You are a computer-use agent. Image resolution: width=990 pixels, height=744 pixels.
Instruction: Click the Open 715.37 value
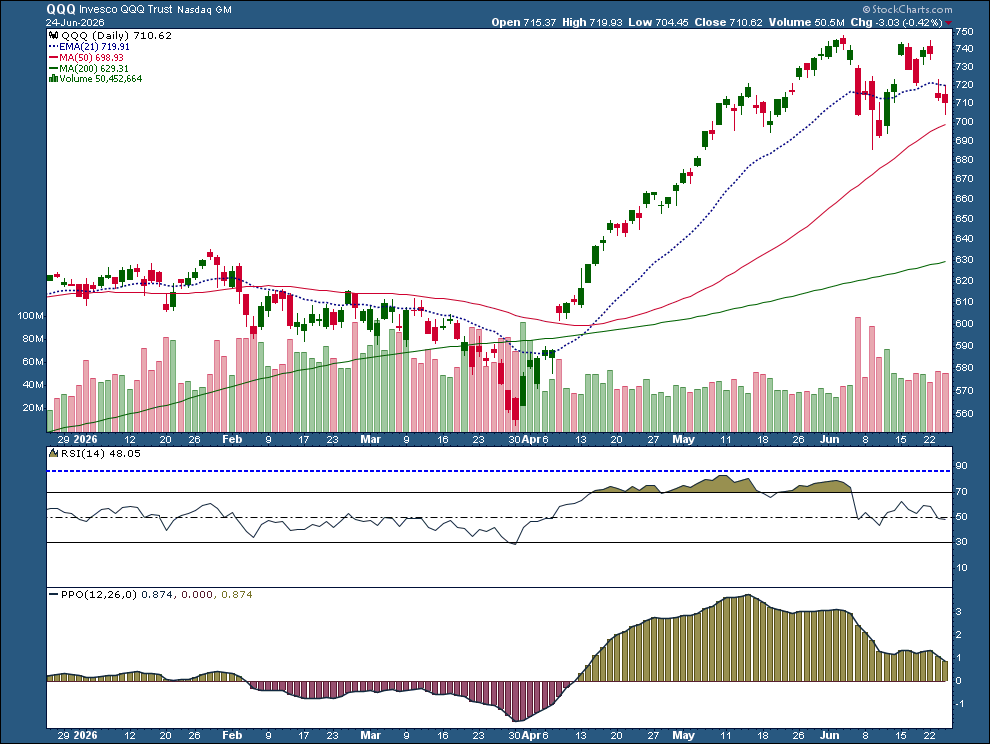524,22
